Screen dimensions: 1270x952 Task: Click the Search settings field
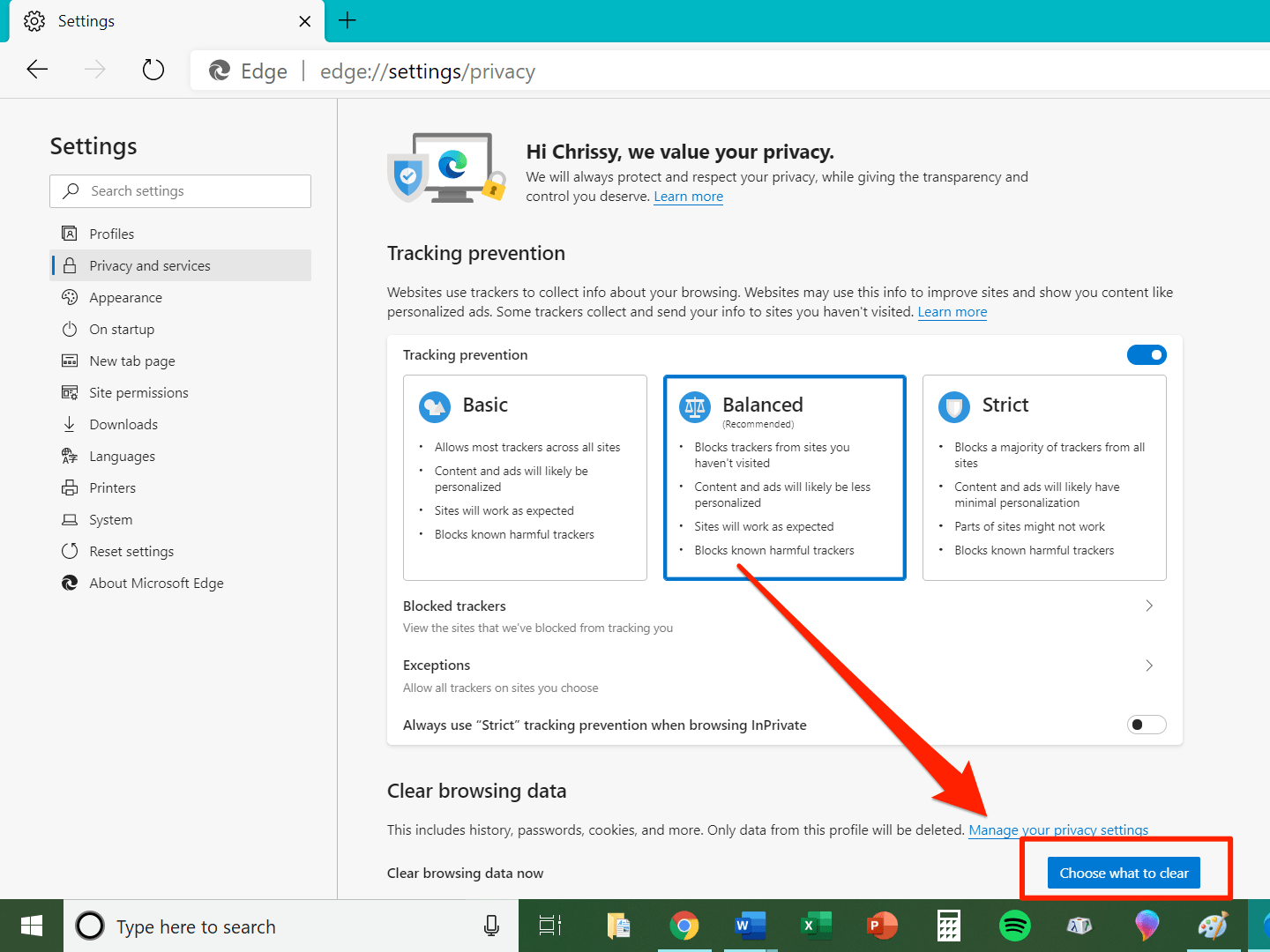tap(181, 191)
